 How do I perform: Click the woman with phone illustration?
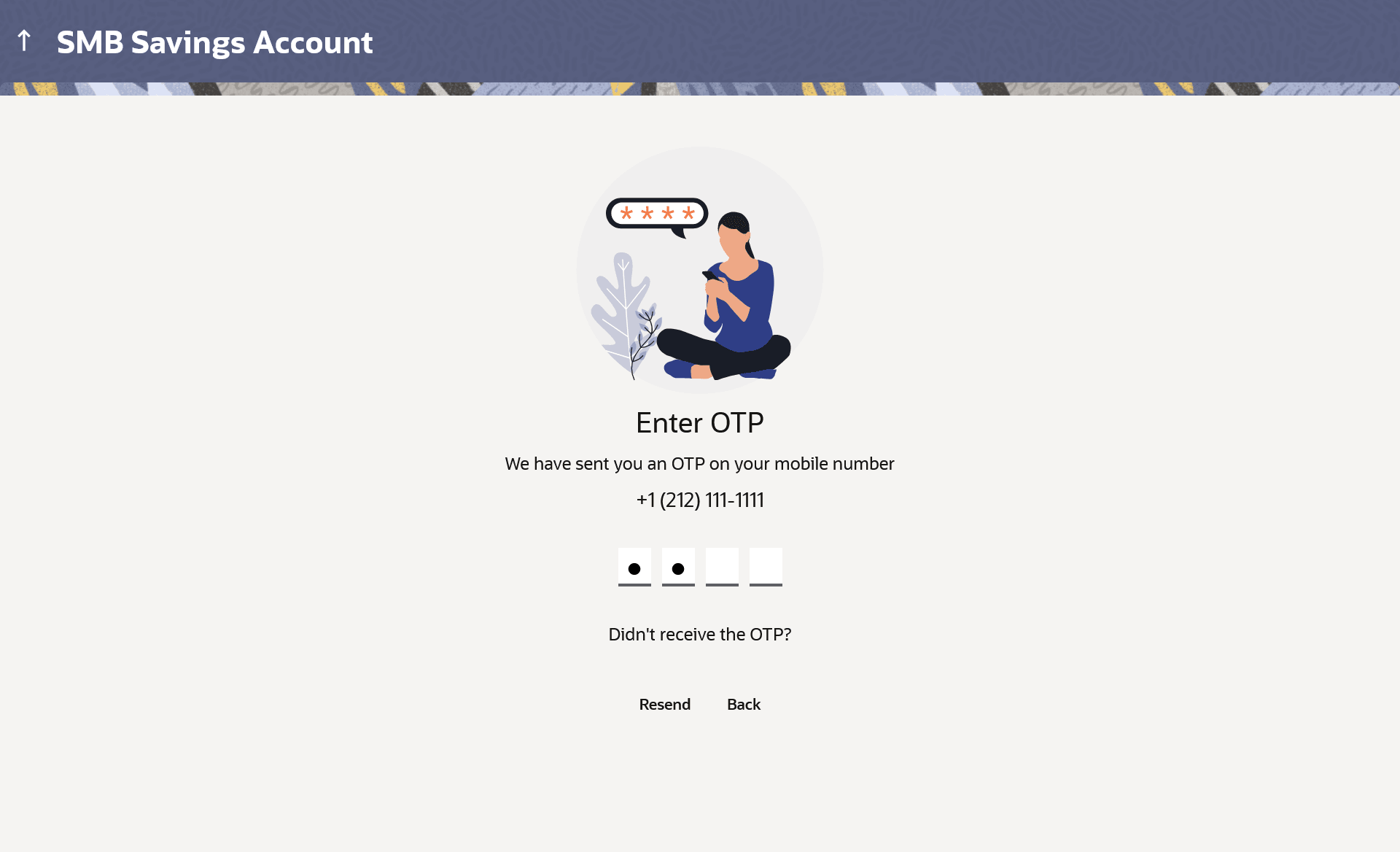point(724,295)
